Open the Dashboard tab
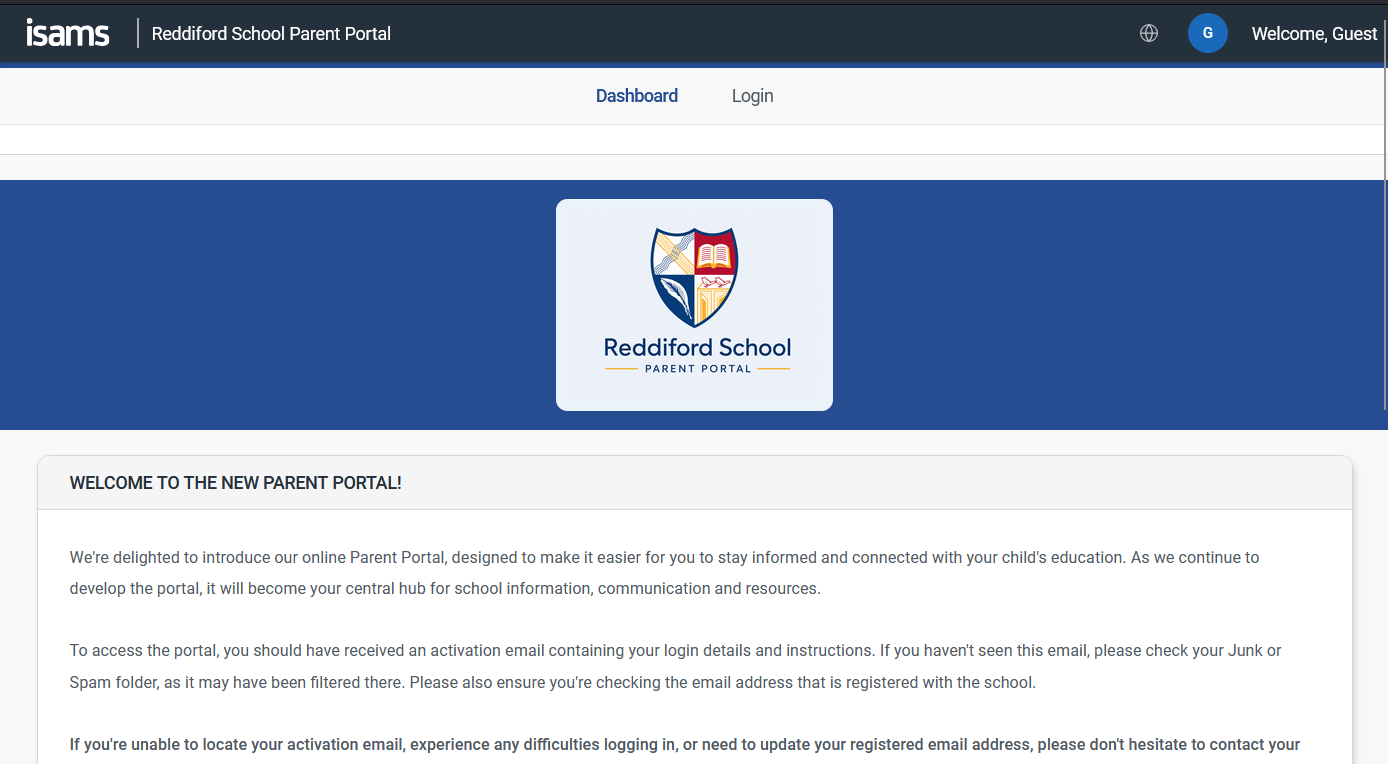The height and width of the screenshot is (764, 1388). (637, 96)
